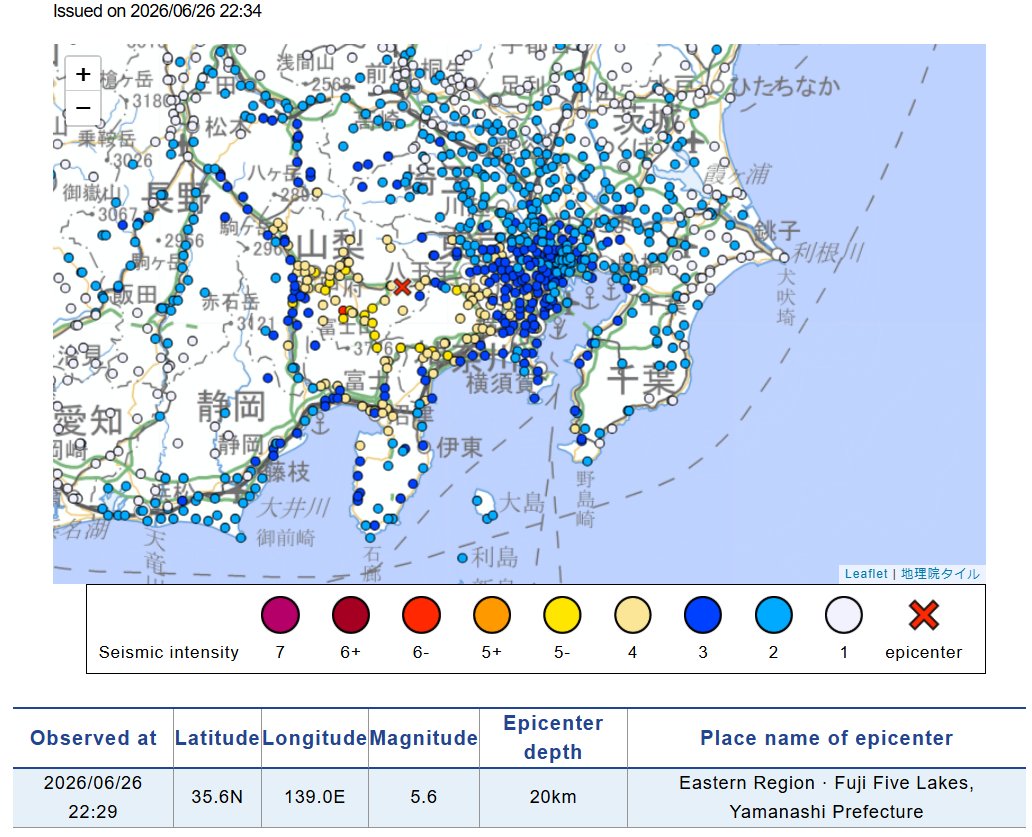Zoom out on the seismic map

[83, 107]
